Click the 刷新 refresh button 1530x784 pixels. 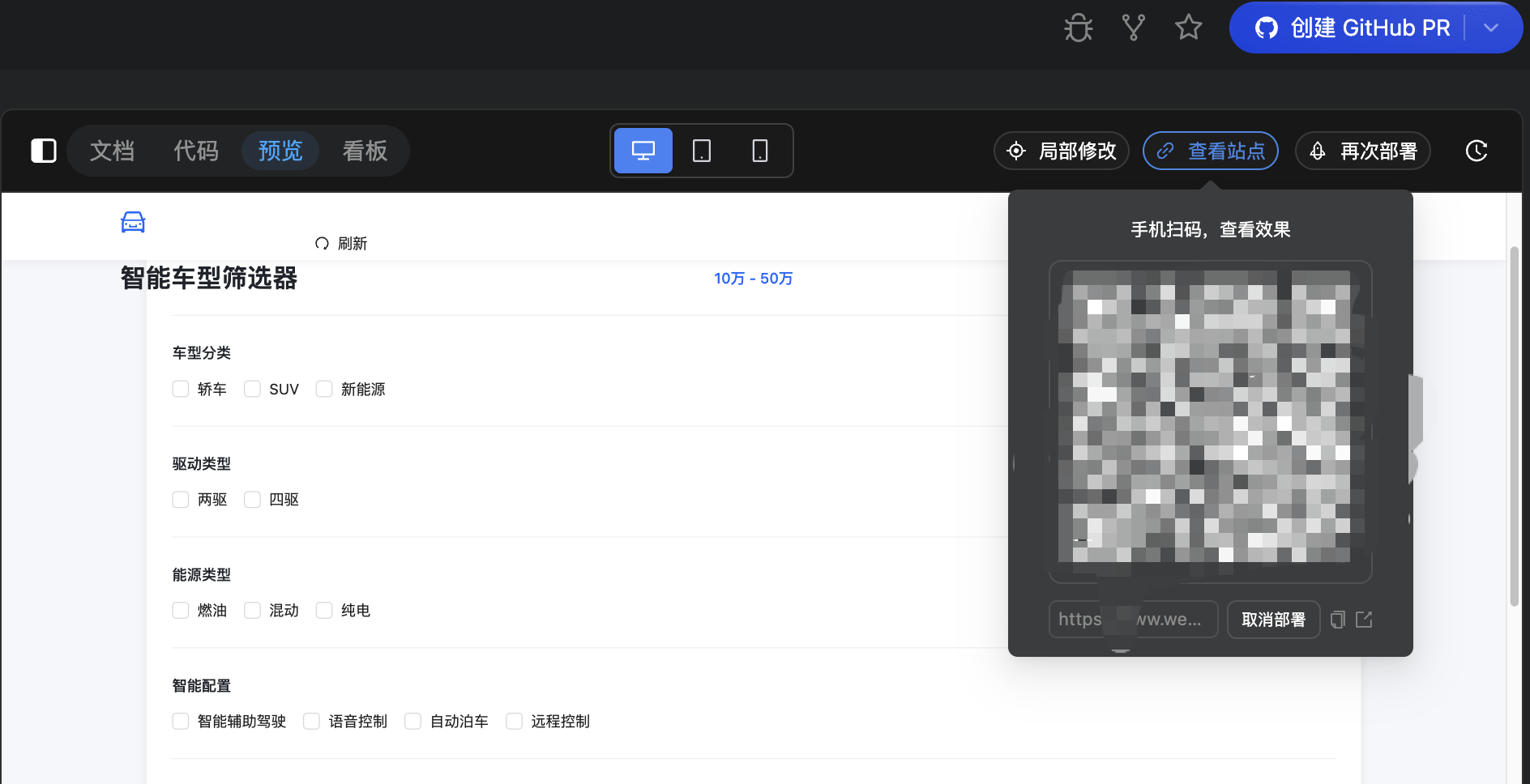(x=341, y=244)
